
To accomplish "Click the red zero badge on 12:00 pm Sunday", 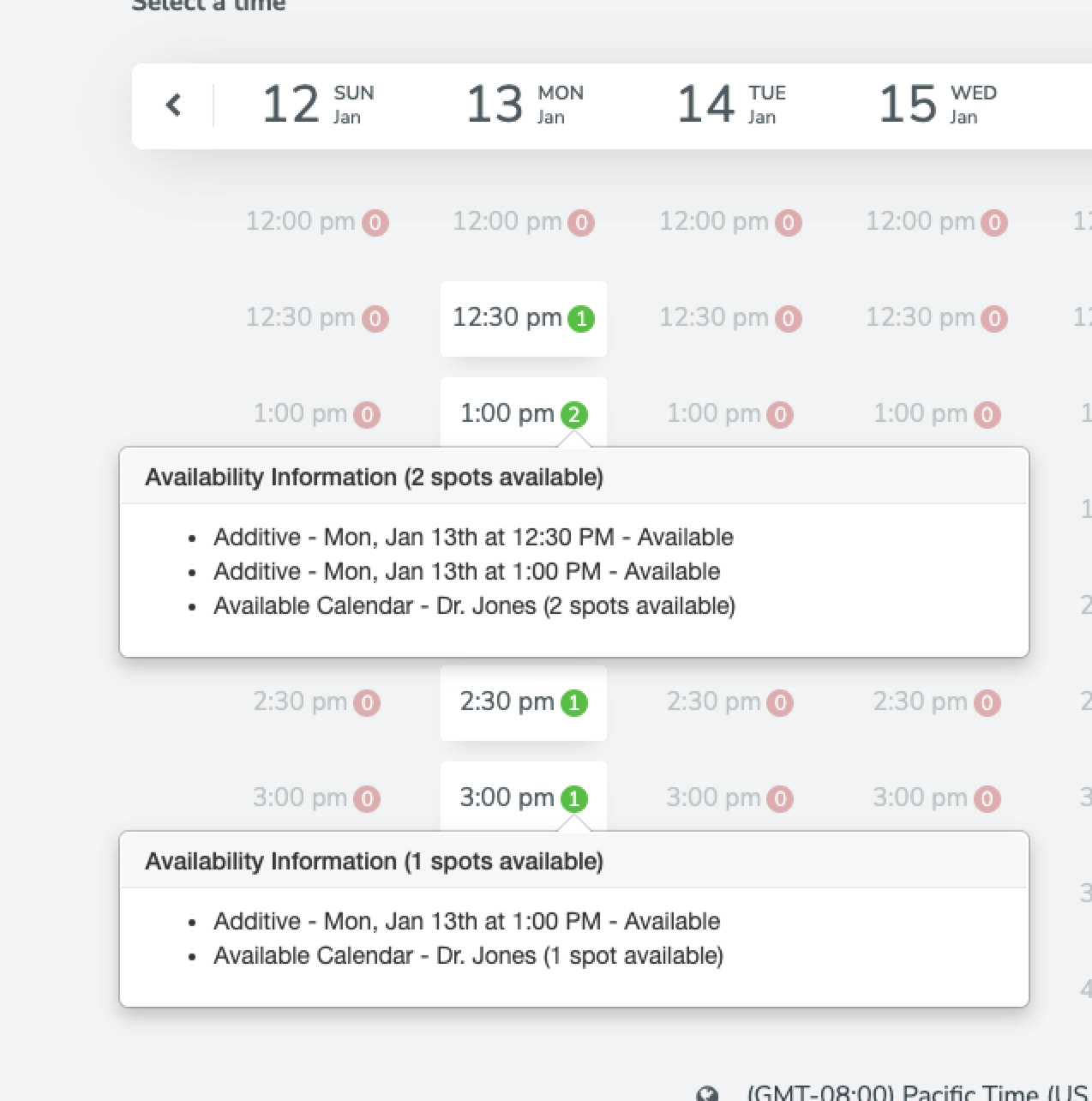I will [x=375, y=222].
